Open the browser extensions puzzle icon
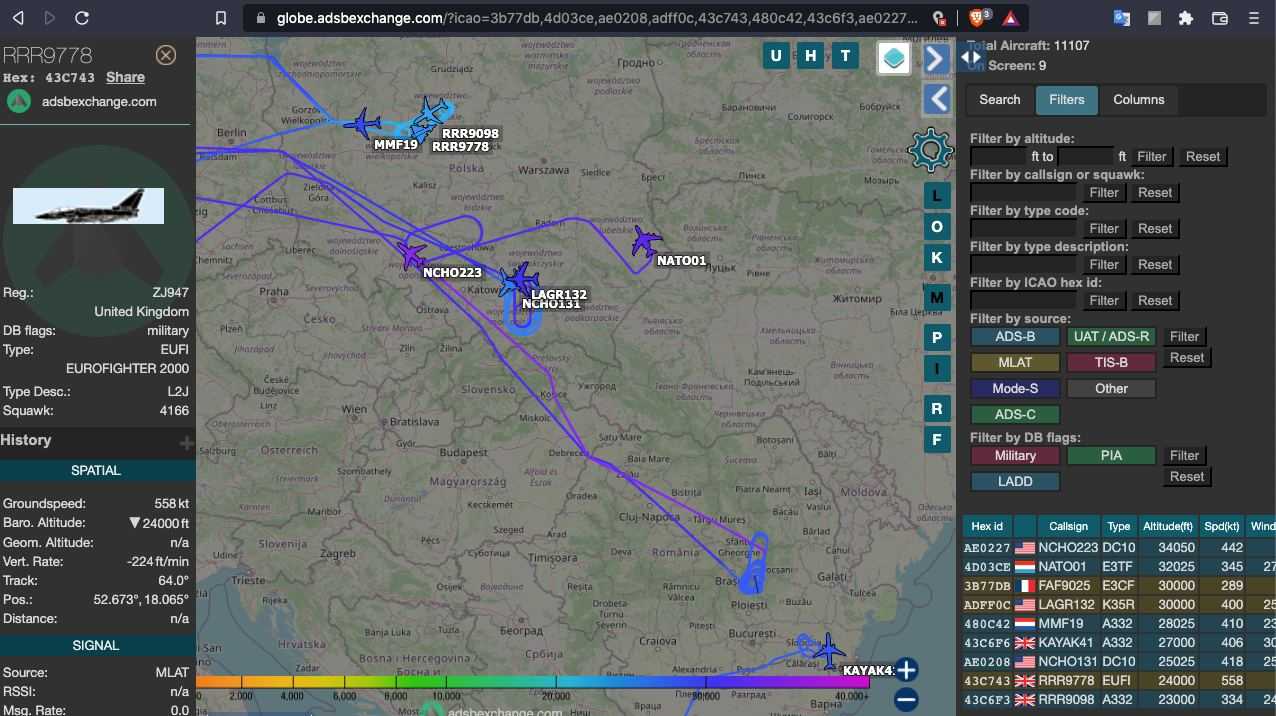This screenshot has height=716, width=1276. click(x=1186, y=18)
